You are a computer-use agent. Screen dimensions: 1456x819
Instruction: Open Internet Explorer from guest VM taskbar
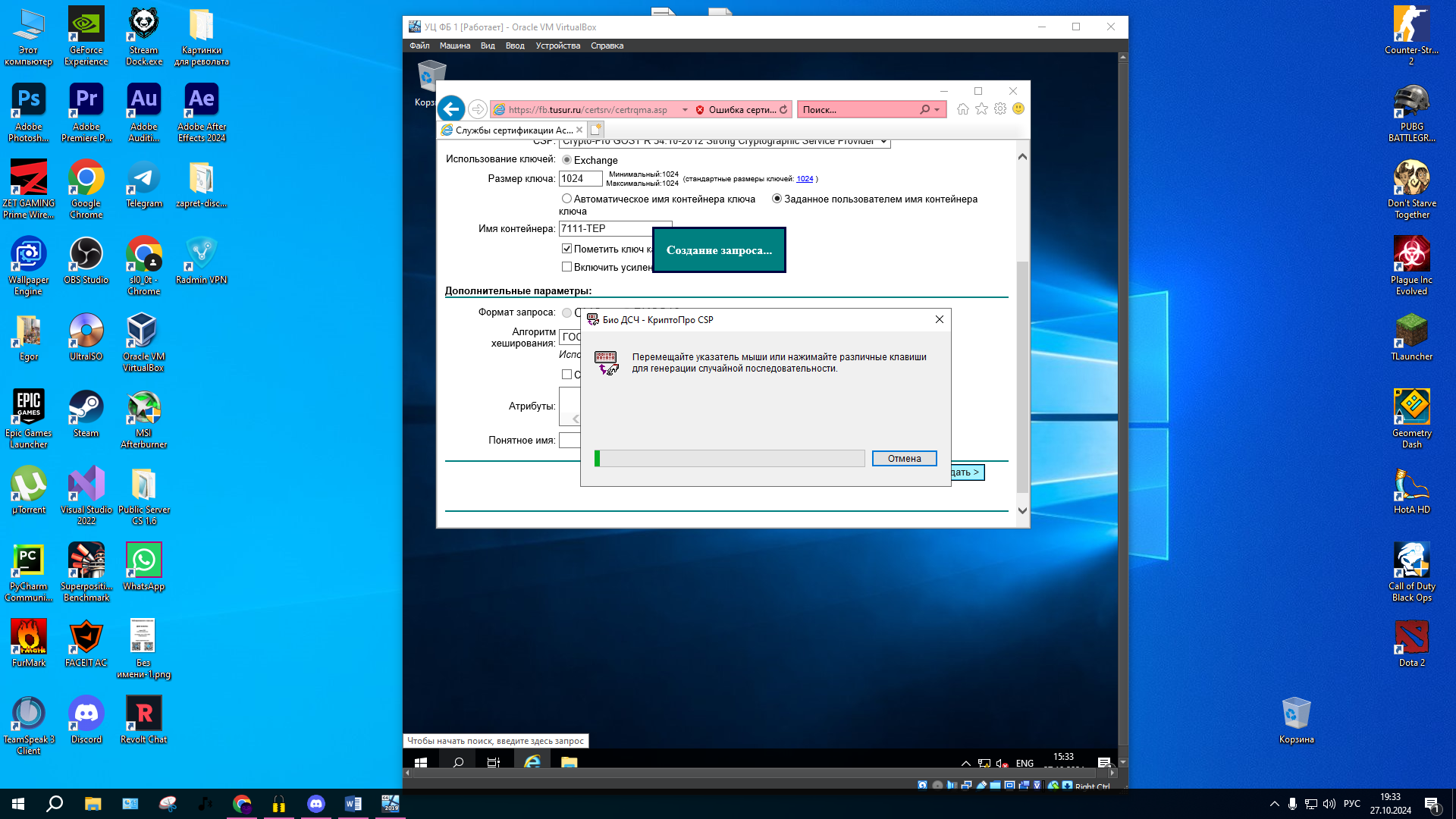coord(532,761)
